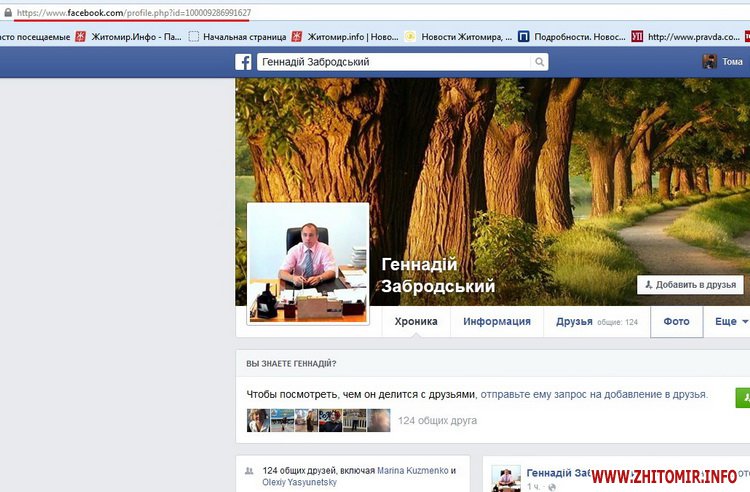Open Тома's user avatar in header
Viewport: 750px width, 492px height.
710,62
